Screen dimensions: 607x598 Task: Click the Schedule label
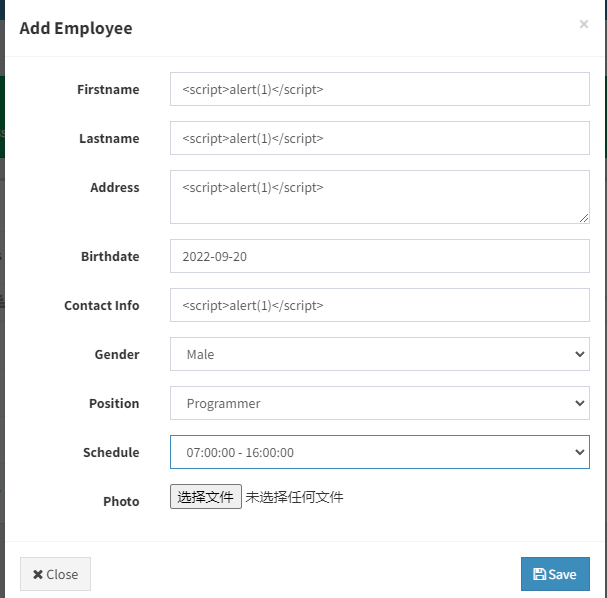click(x=111, y=452)
